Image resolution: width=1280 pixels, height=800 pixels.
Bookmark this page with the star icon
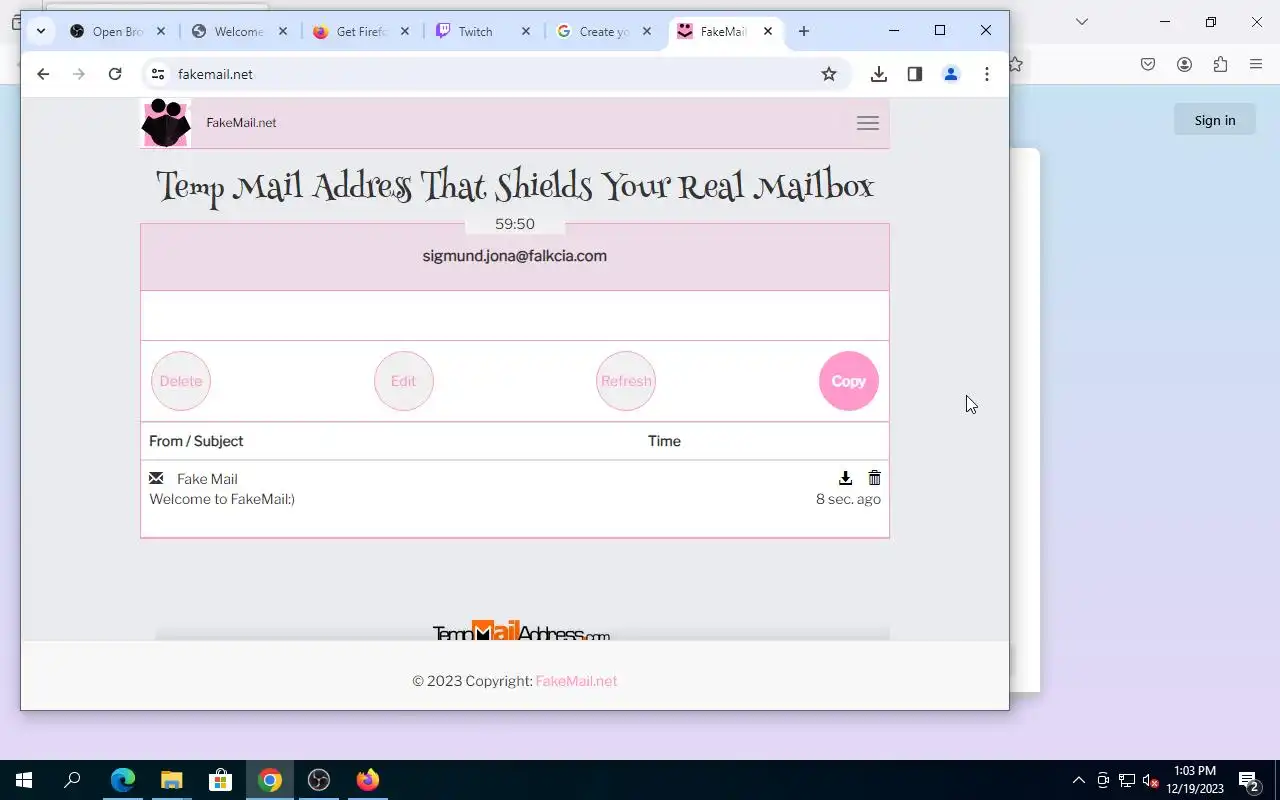pos(829,74)
